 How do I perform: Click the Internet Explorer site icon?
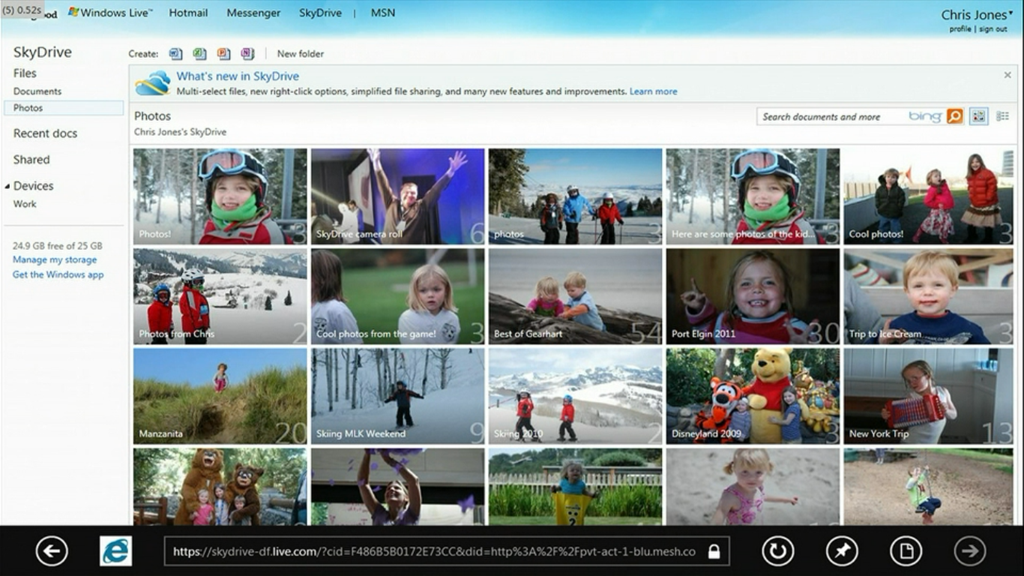[x=116, y=551]
